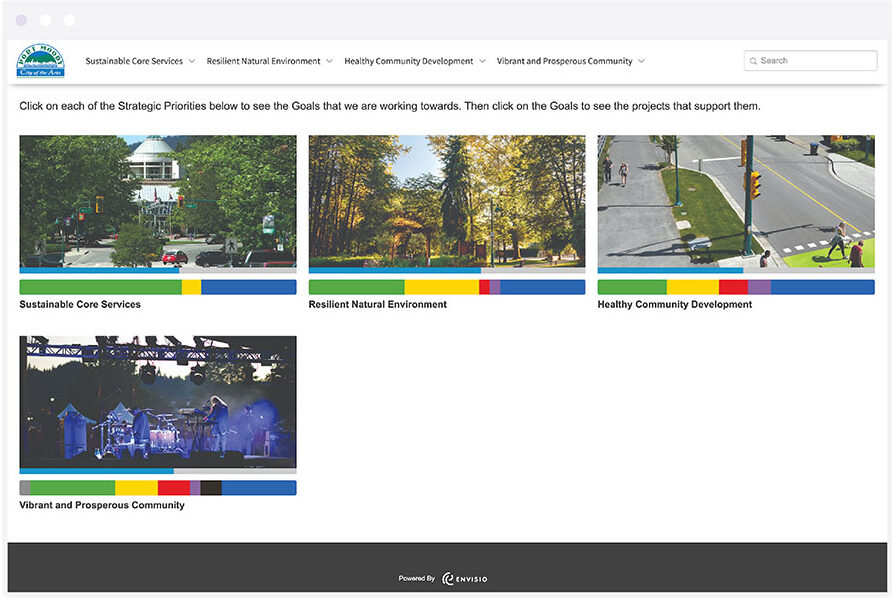Screen dimensions: 894x601
Task: Click the purple segment of Healthy Community Development status bar
Action: tap(759, 287)
